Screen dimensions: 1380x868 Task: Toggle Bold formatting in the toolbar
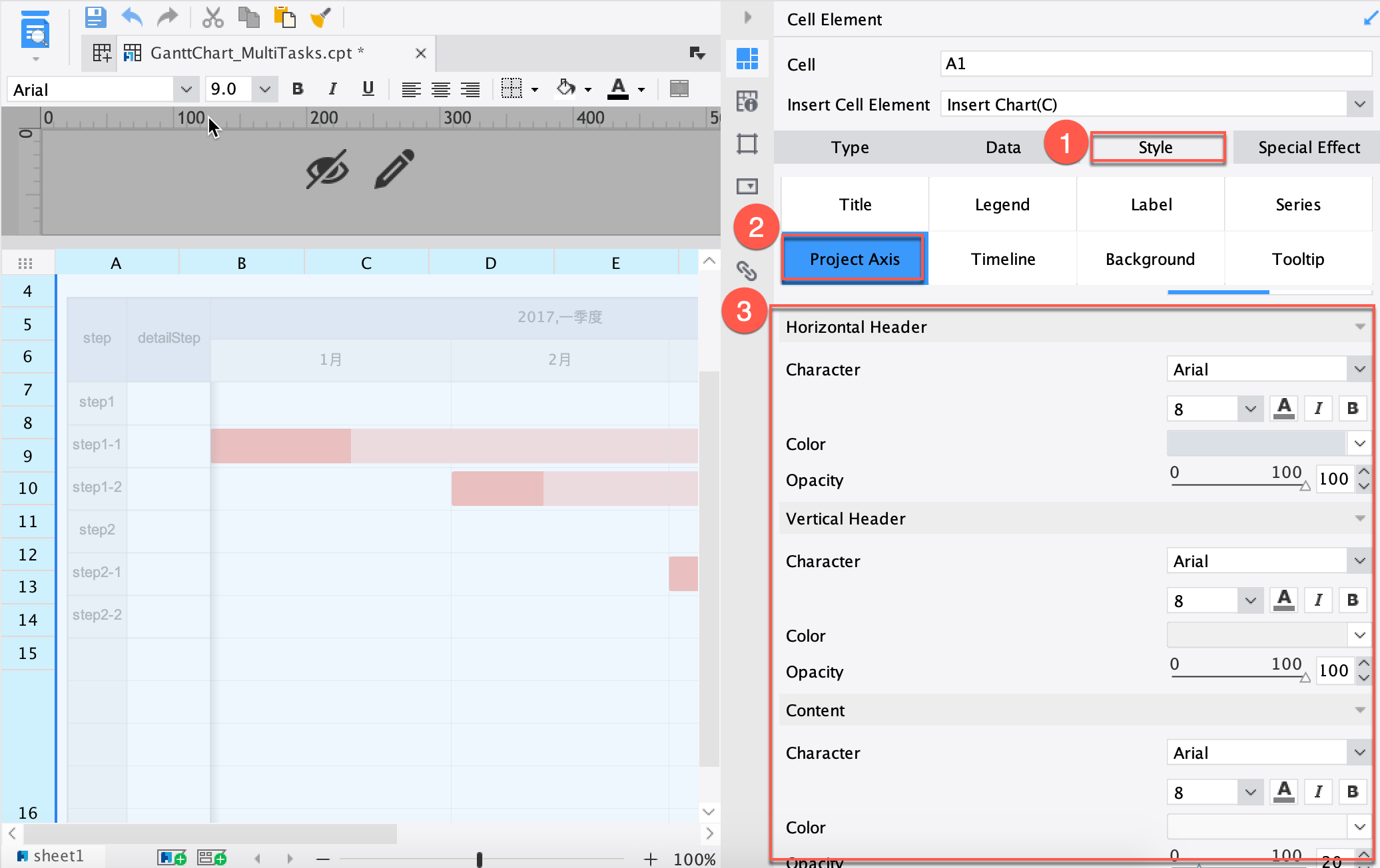coord(297,89)
